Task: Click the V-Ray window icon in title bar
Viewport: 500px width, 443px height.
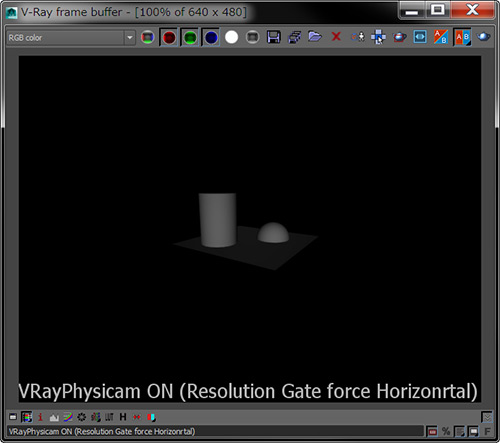Action: (x=12, y=13)
